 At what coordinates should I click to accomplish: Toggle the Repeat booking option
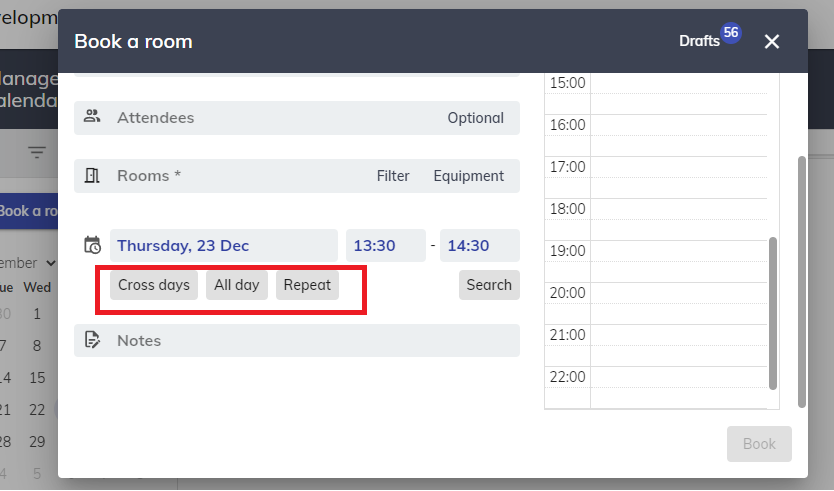pos(307,285)
